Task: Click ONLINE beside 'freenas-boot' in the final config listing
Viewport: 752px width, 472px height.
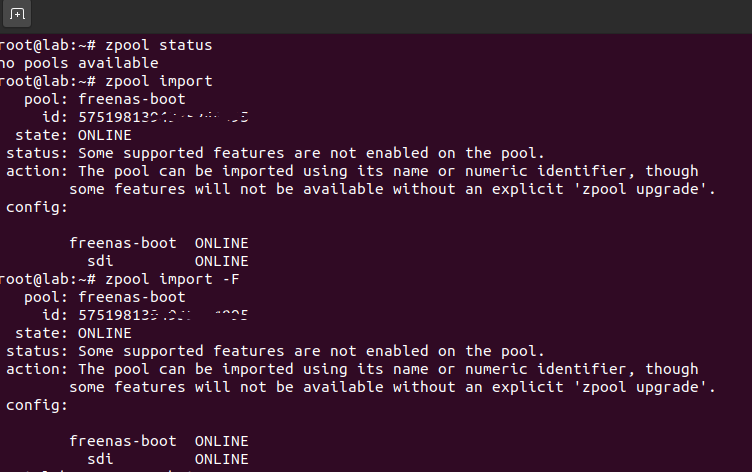Action: pos(221,441)
